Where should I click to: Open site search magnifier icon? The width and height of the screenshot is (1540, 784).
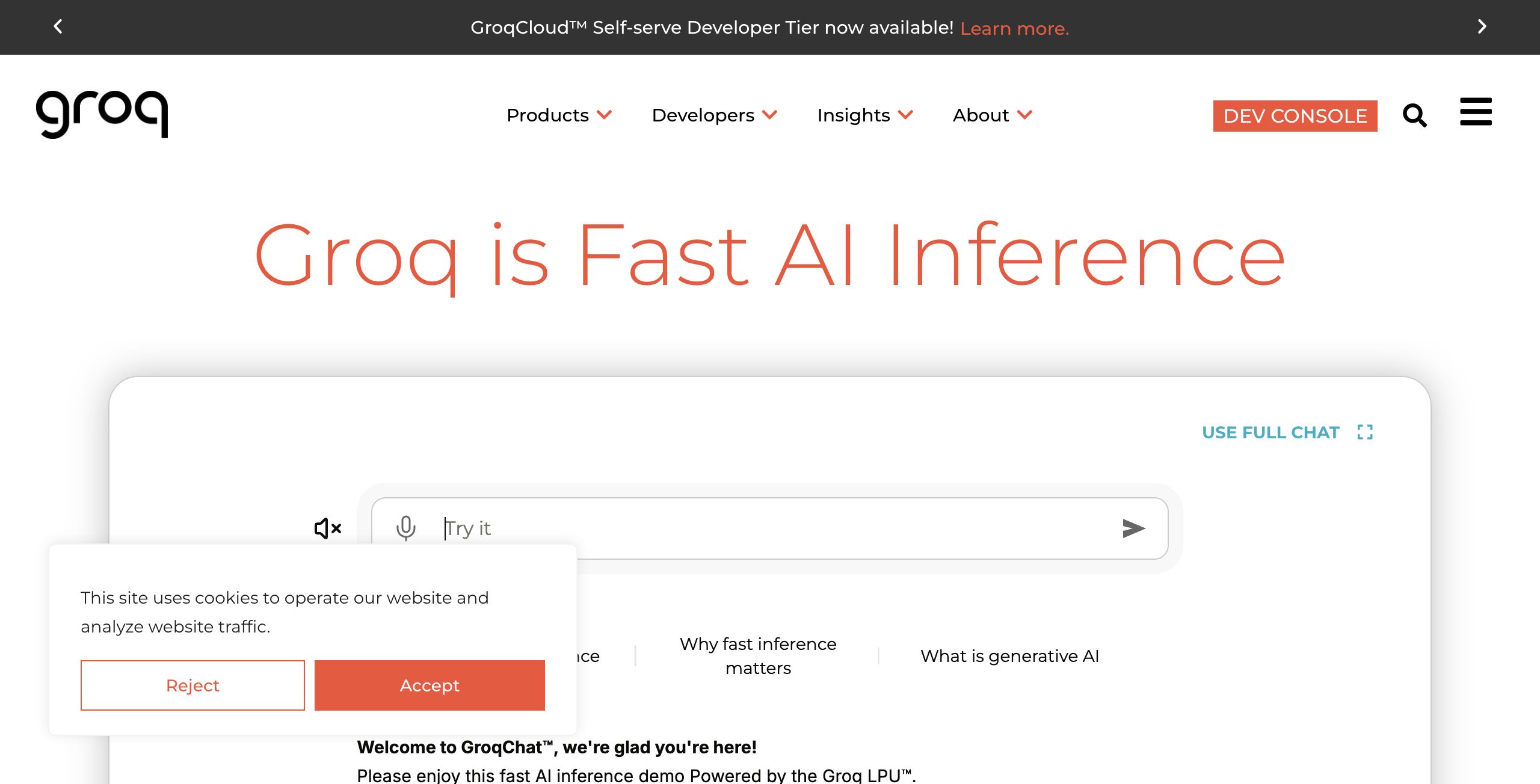[1414, 115]
